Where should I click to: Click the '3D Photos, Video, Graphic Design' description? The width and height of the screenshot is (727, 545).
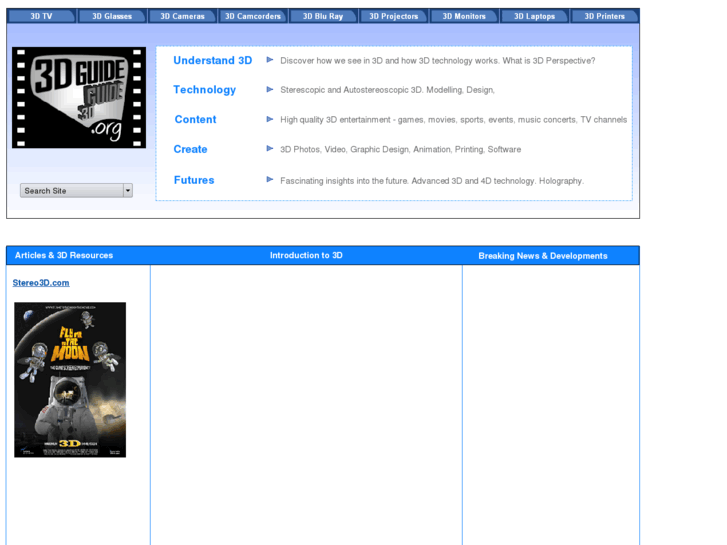401,149
